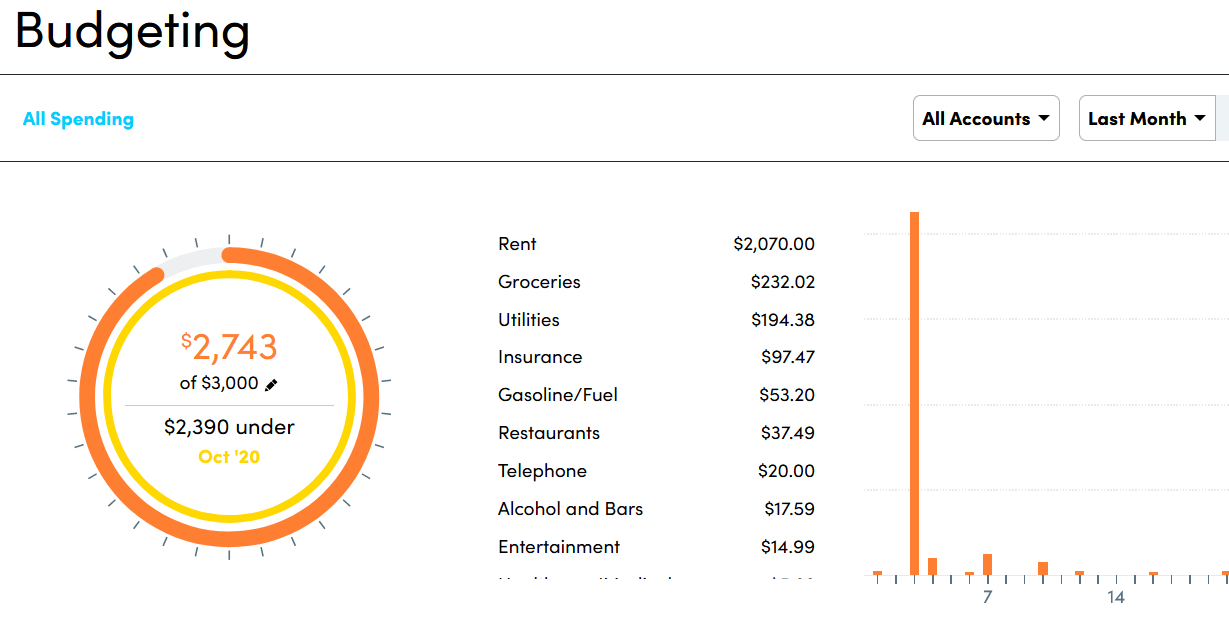Select Alcohol and Bars category
This screenshot has height=640, width=1229.
(x=656, y=509)
